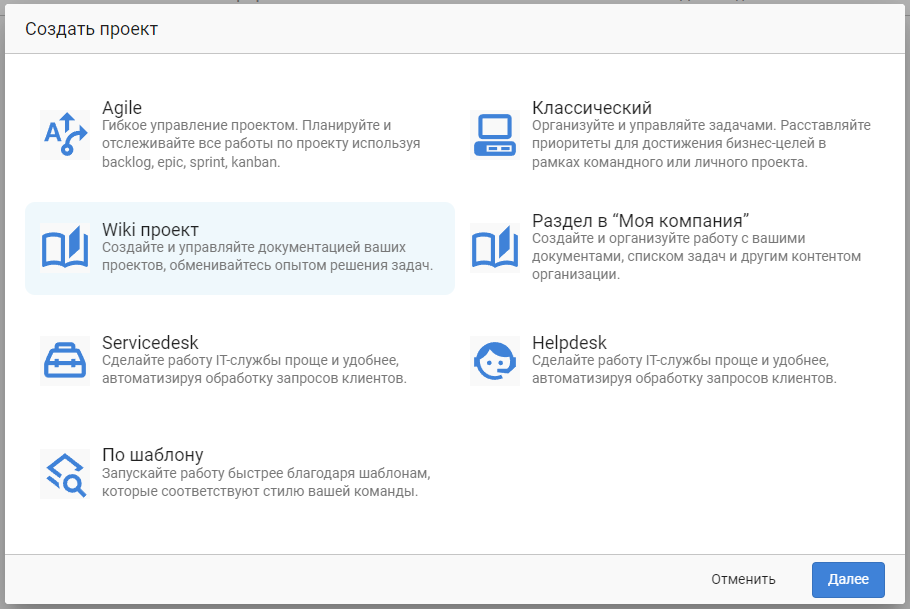The height and width of the screenshot is (609, 910).
Task: Click the По шаблону template search icon
Action: (65, 473)
